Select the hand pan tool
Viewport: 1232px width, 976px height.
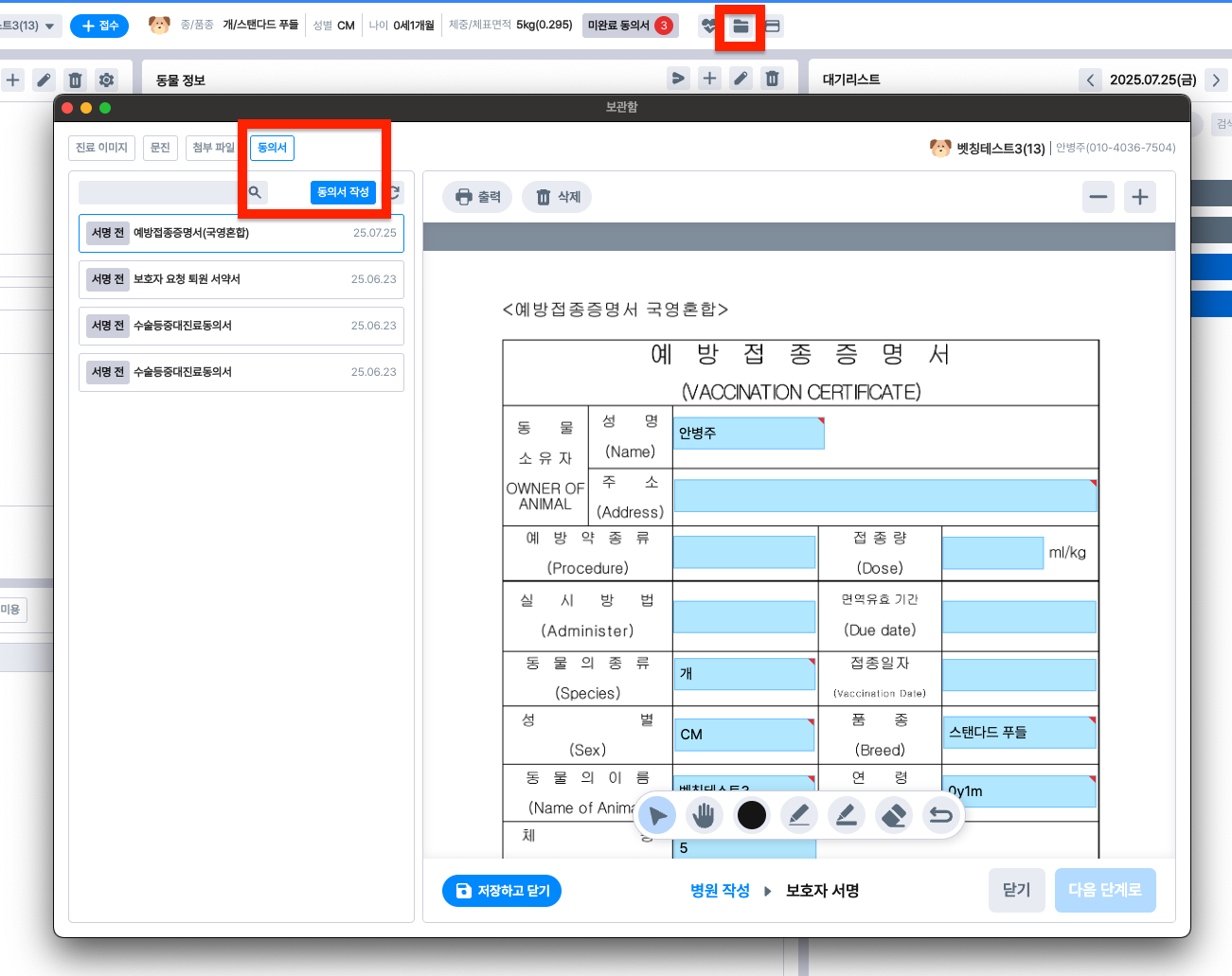(704, 815)
